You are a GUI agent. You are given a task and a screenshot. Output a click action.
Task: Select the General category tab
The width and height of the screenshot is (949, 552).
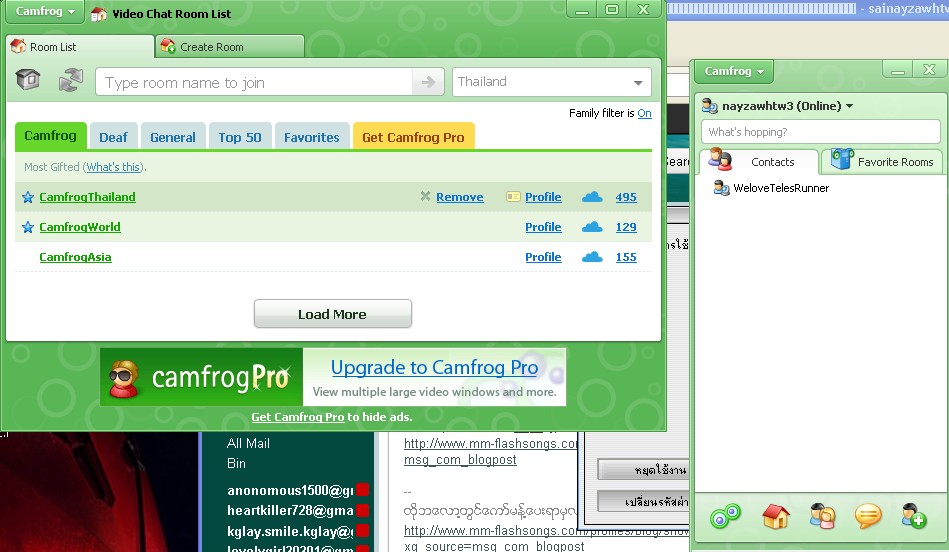tap(173, 137)
